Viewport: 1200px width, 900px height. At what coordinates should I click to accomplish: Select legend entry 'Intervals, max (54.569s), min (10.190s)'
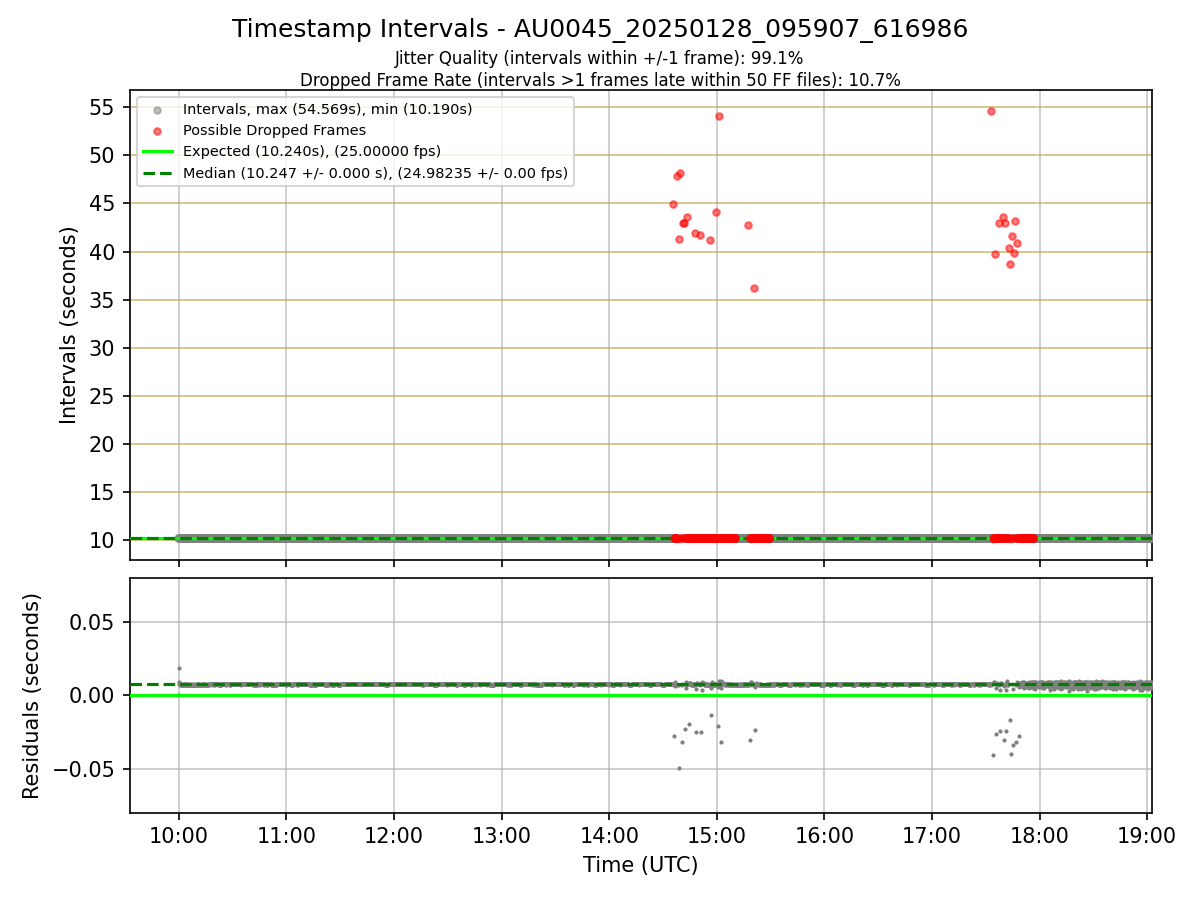[x=327, y=109]
